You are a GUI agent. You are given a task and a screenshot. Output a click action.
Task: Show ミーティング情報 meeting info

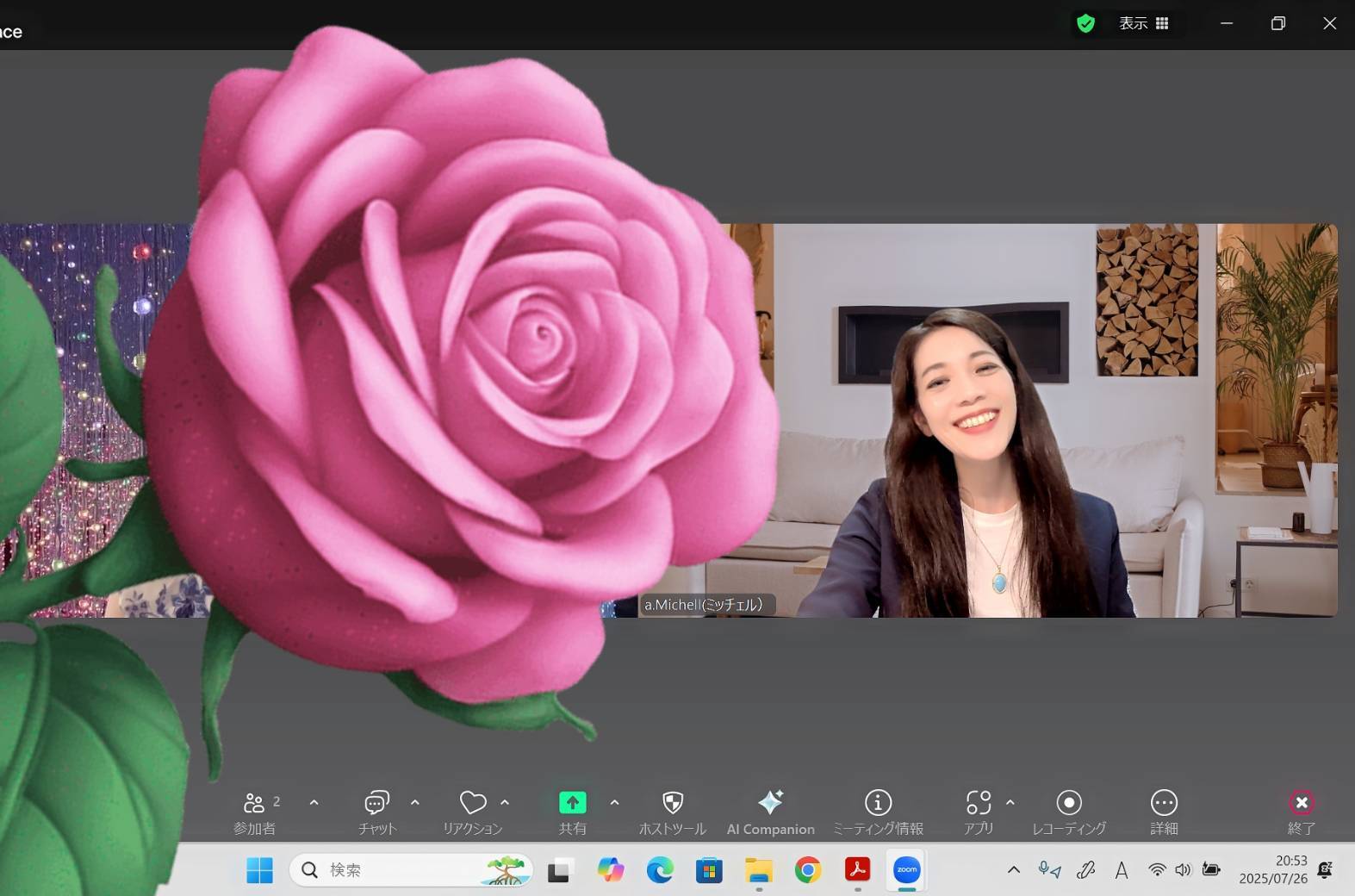point(878,812)
